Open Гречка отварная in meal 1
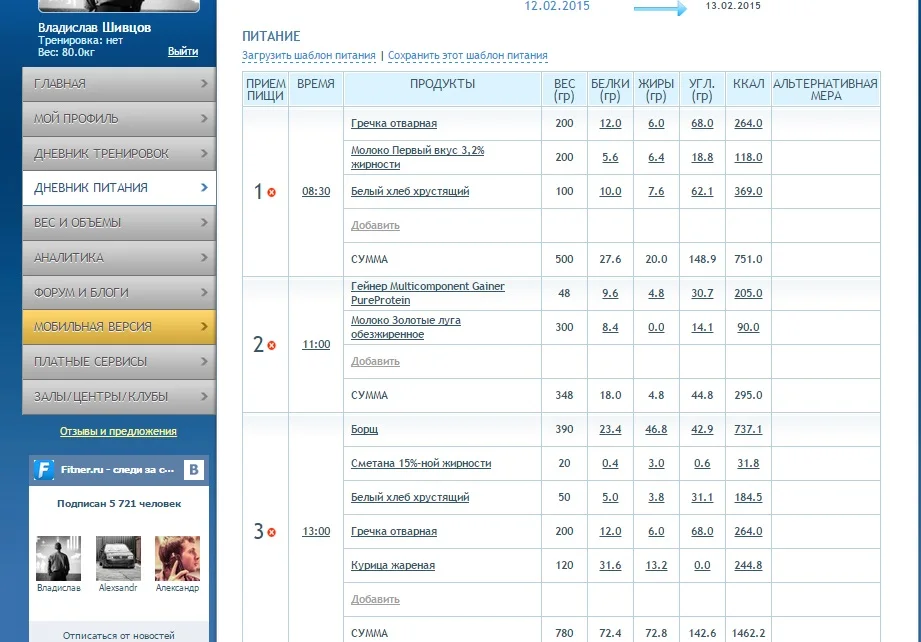 point(394,123)
